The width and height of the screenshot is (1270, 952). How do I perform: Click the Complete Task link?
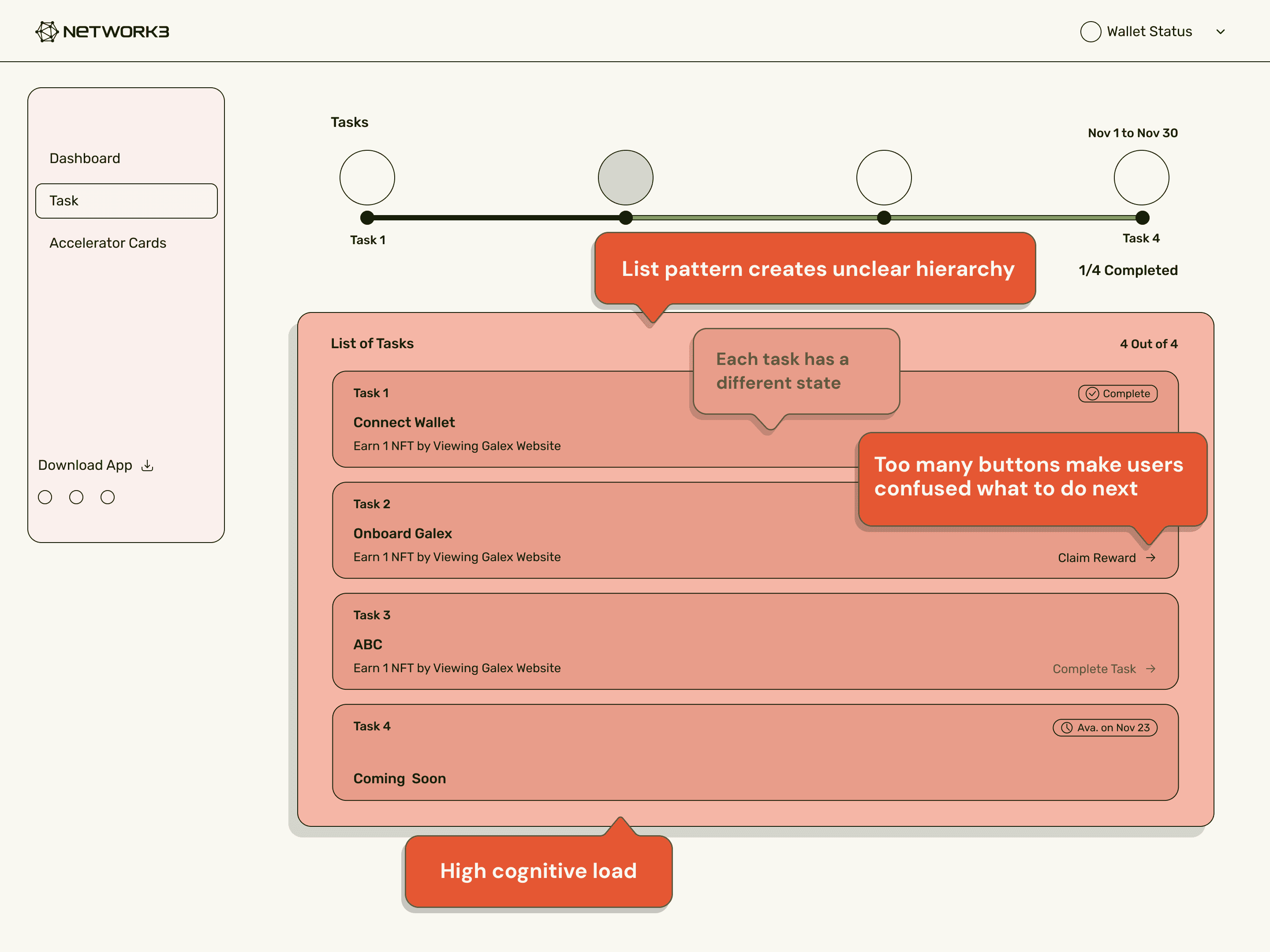tap(1094, 669)
